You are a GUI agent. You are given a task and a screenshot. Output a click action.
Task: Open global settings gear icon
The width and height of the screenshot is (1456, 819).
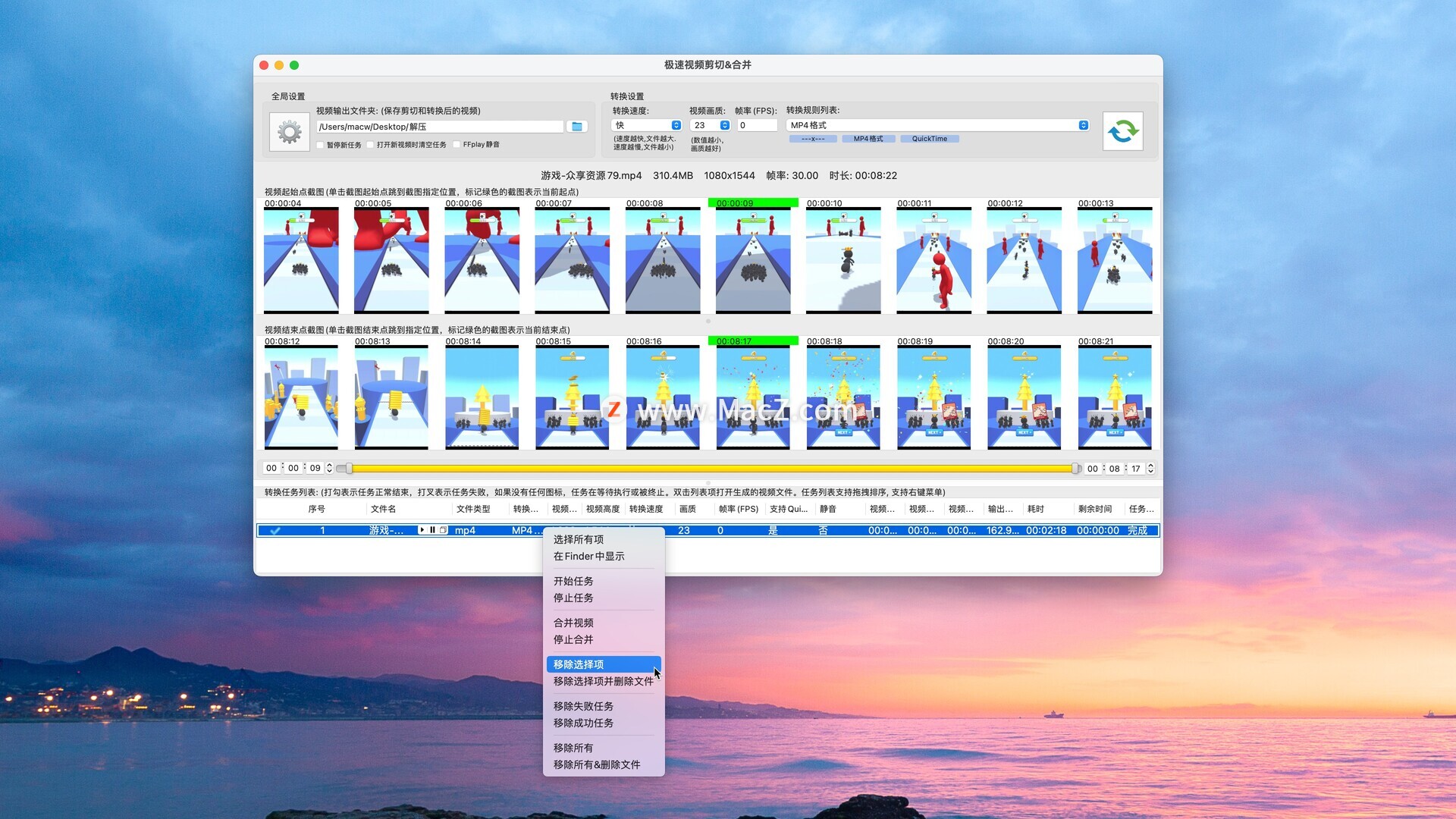pos(289,132)
